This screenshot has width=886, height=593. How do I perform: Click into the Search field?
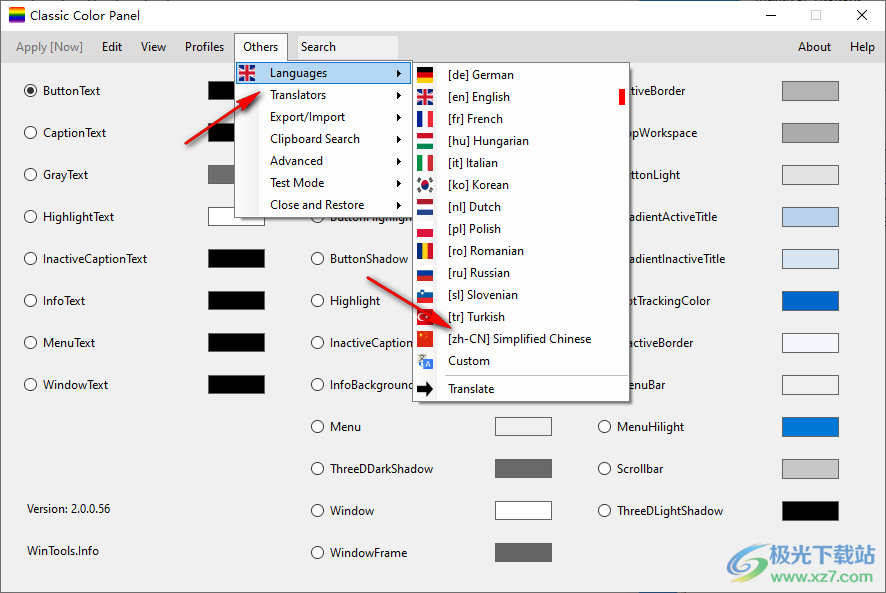(347, 47)
